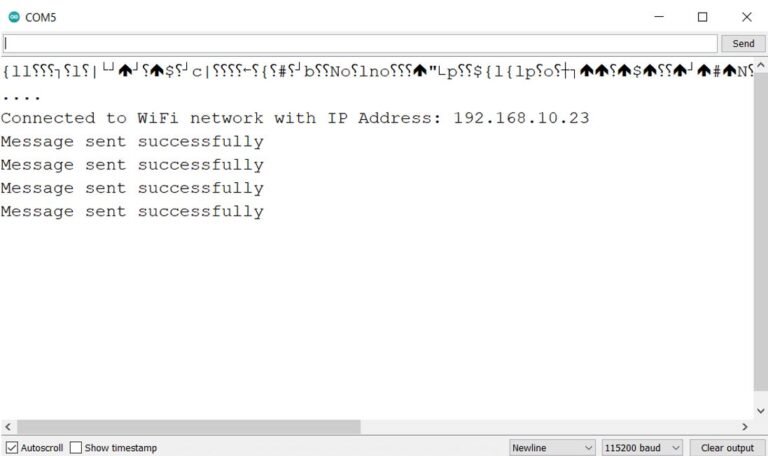Image resolution: width=768 pixels, height=456 pixels.
Task: Enable the Show timestamp checkbox
Action: pyautogui.click(x=75, y=448)
